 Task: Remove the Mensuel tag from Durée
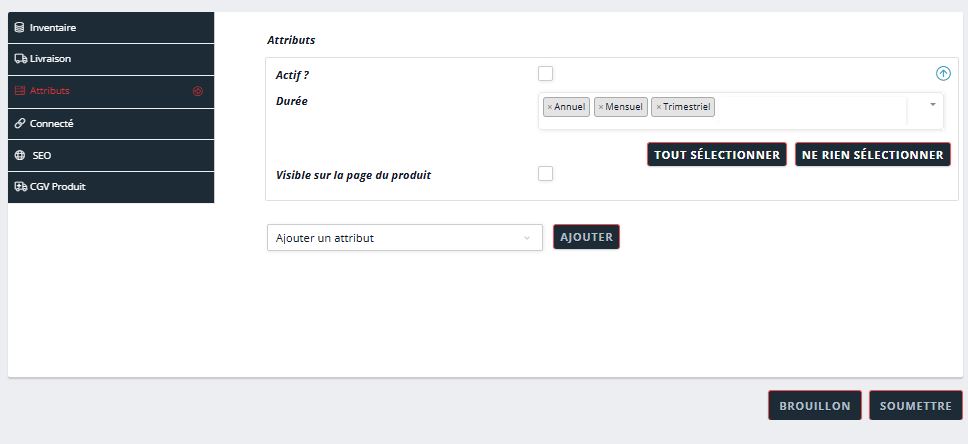click(x=600, y=107)
